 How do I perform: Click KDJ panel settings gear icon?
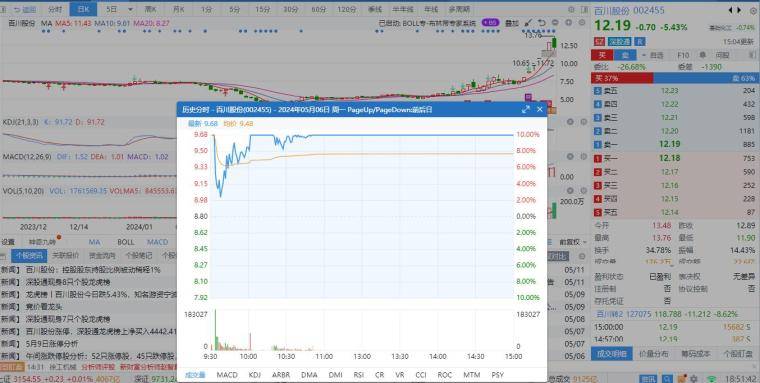click(x=570, y=122)
